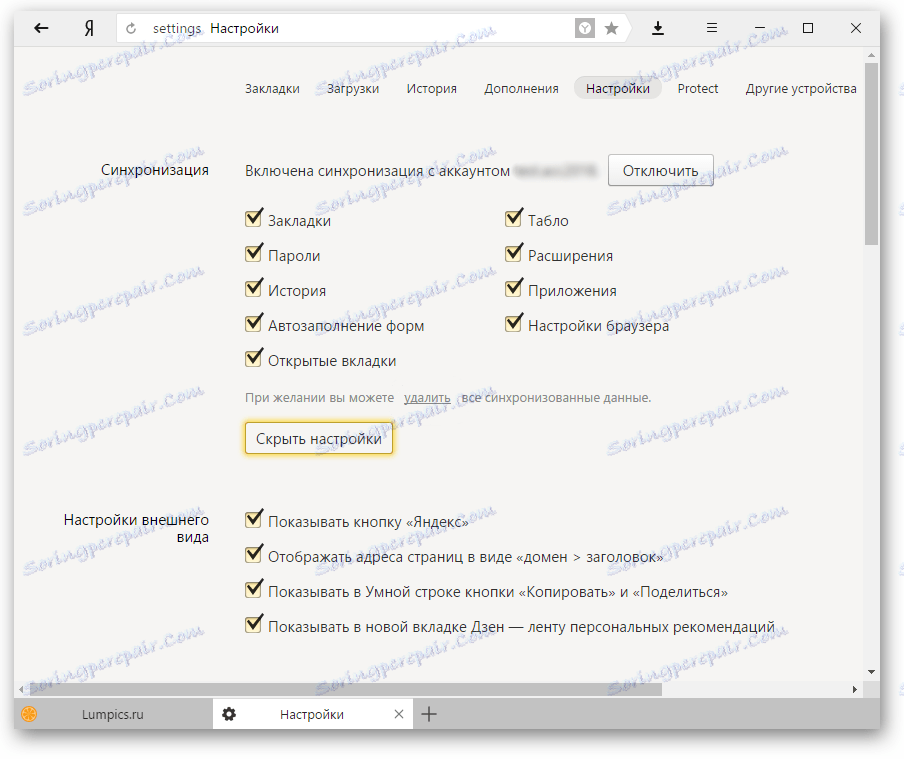The width and height of the screenshot is (904, 759).
Task: Click the Синхронизация section label
Action: 155,170
